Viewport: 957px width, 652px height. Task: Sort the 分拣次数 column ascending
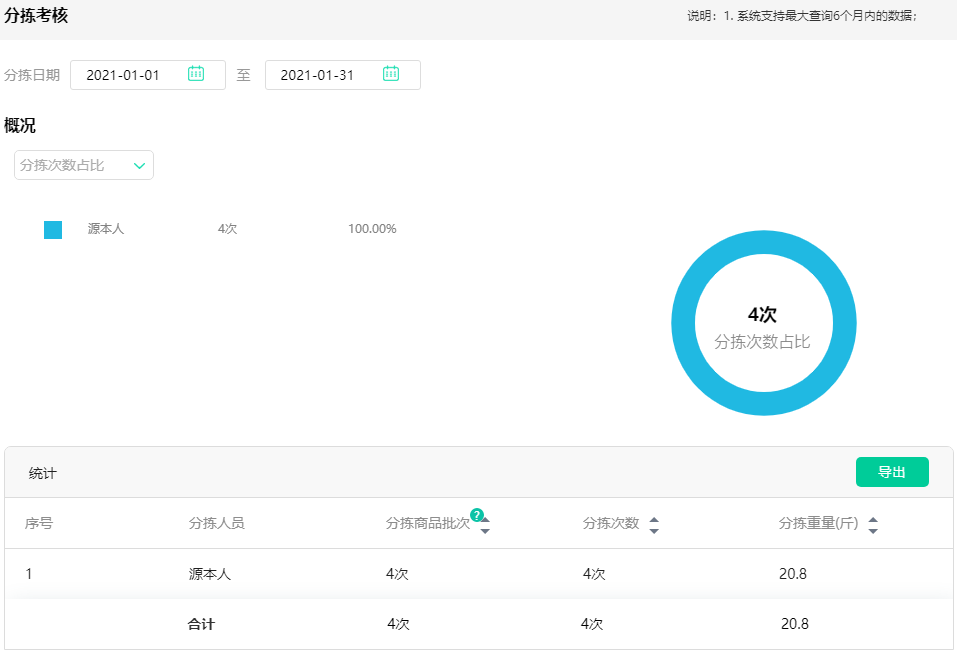tap(655, 518)
